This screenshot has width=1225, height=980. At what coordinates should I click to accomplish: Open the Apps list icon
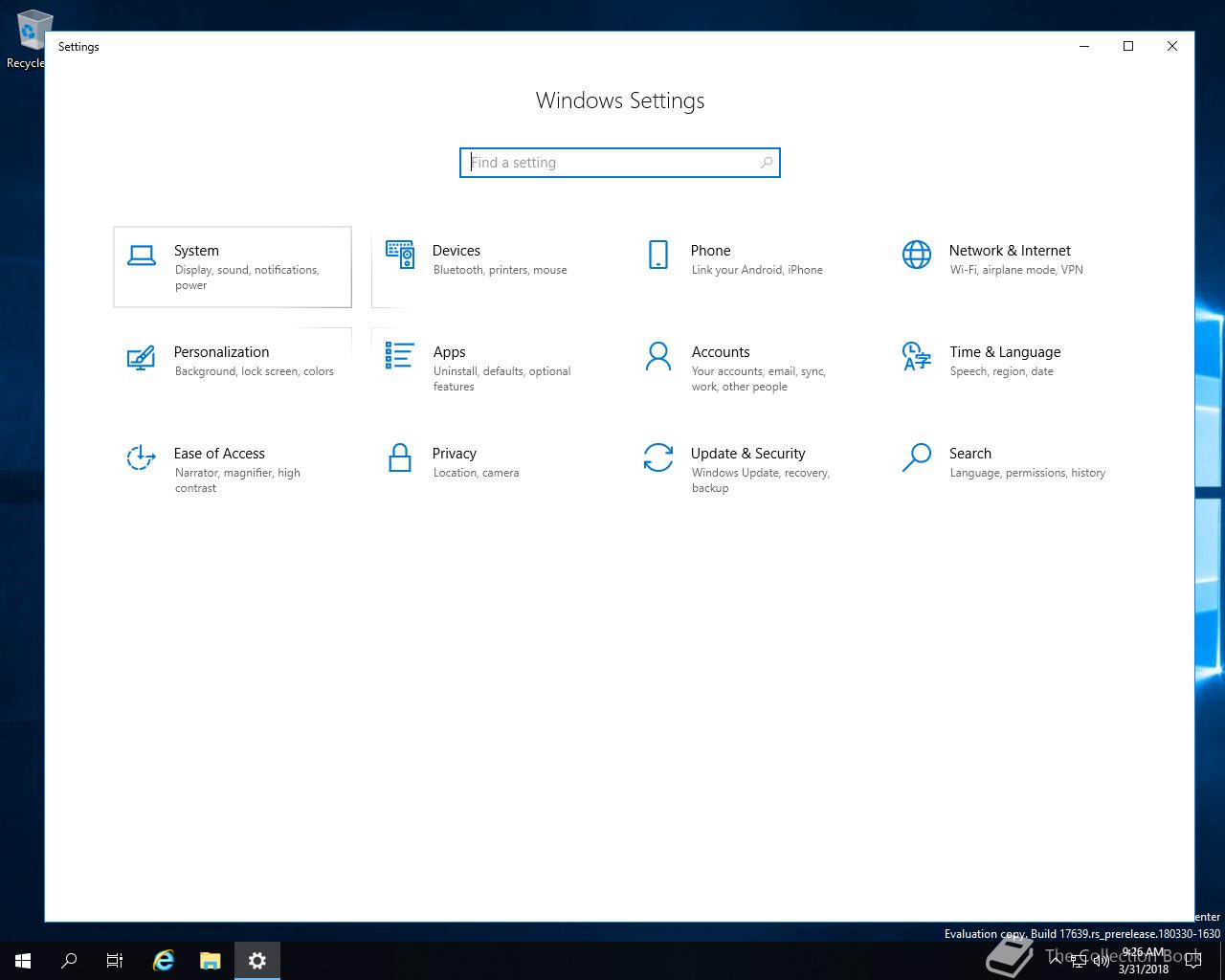pos(400,355)
